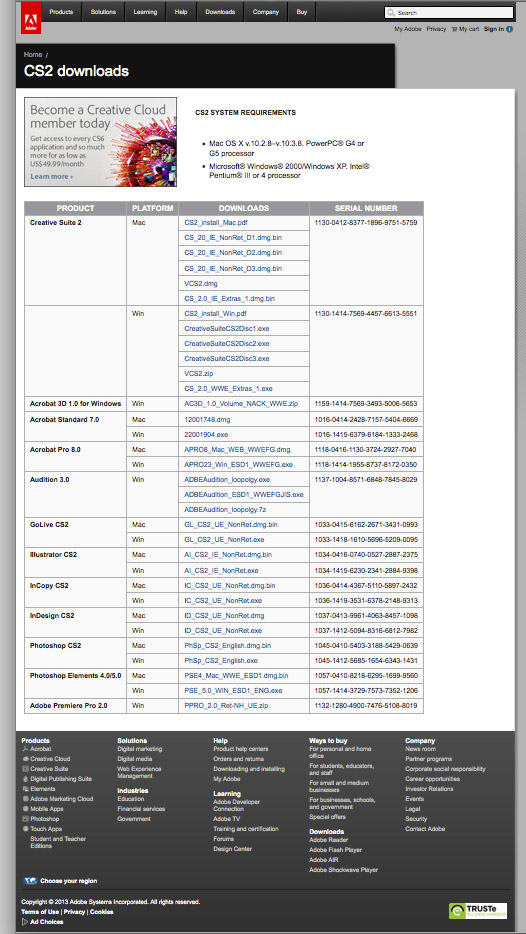Open Adobe Marketing Cloud footer link
The image size is (526, 934).
coord(62,799)
